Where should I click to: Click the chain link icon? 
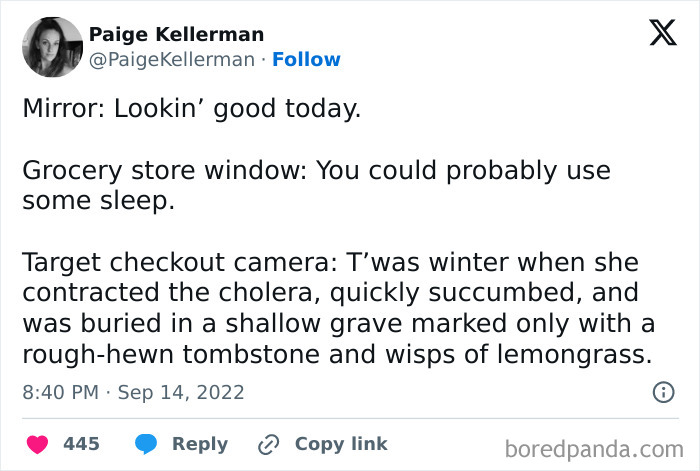tap(269, 444)
